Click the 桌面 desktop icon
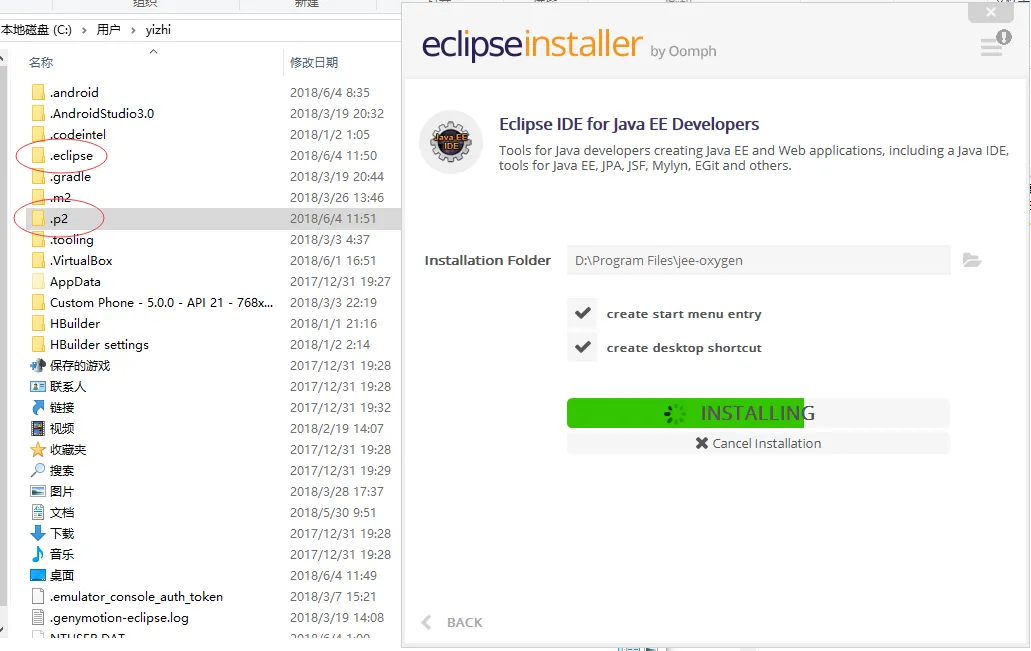 38,575
